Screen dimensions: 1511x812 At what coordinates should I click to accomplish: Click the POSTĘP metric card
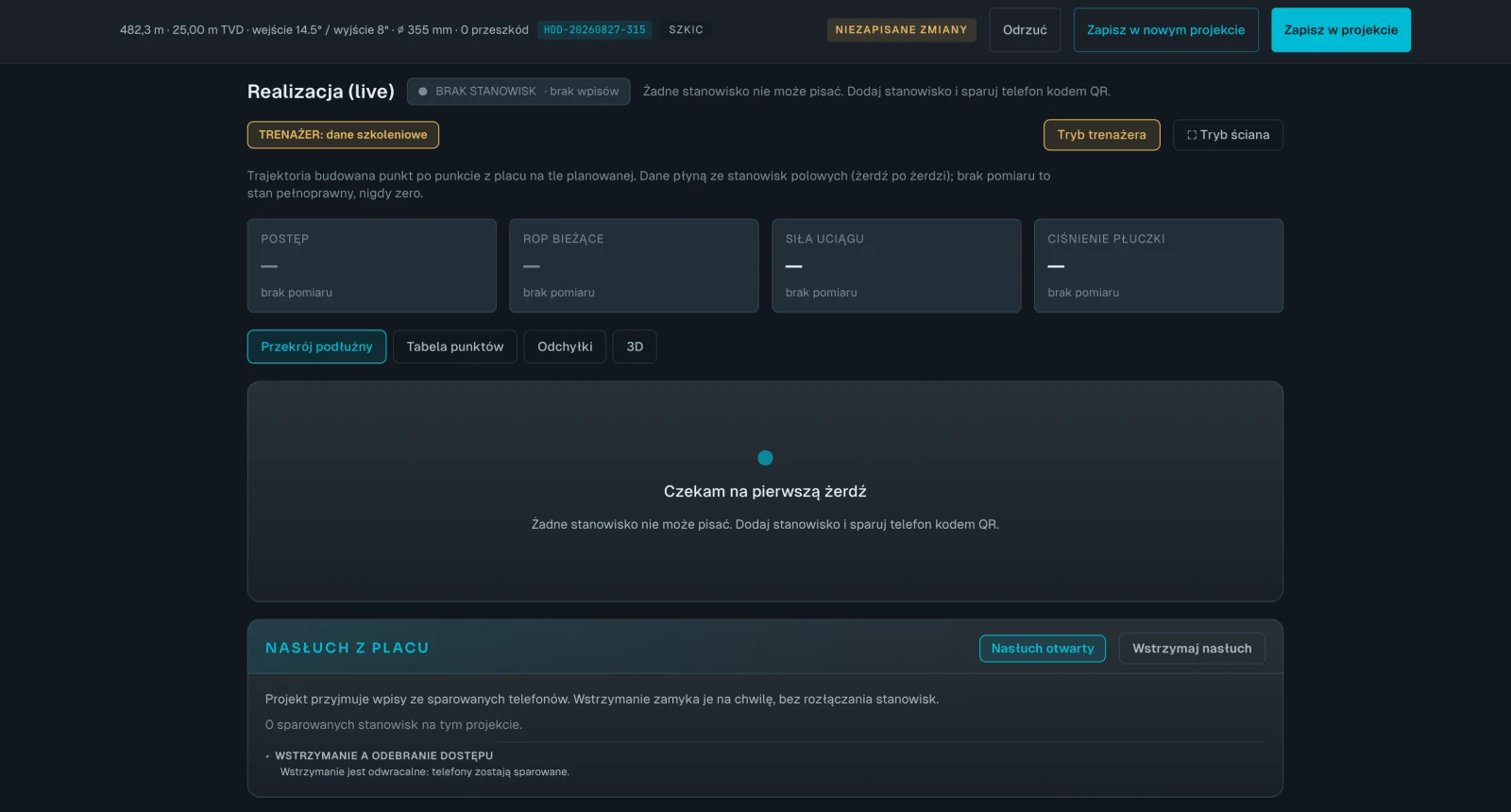[x=372, y=265]
